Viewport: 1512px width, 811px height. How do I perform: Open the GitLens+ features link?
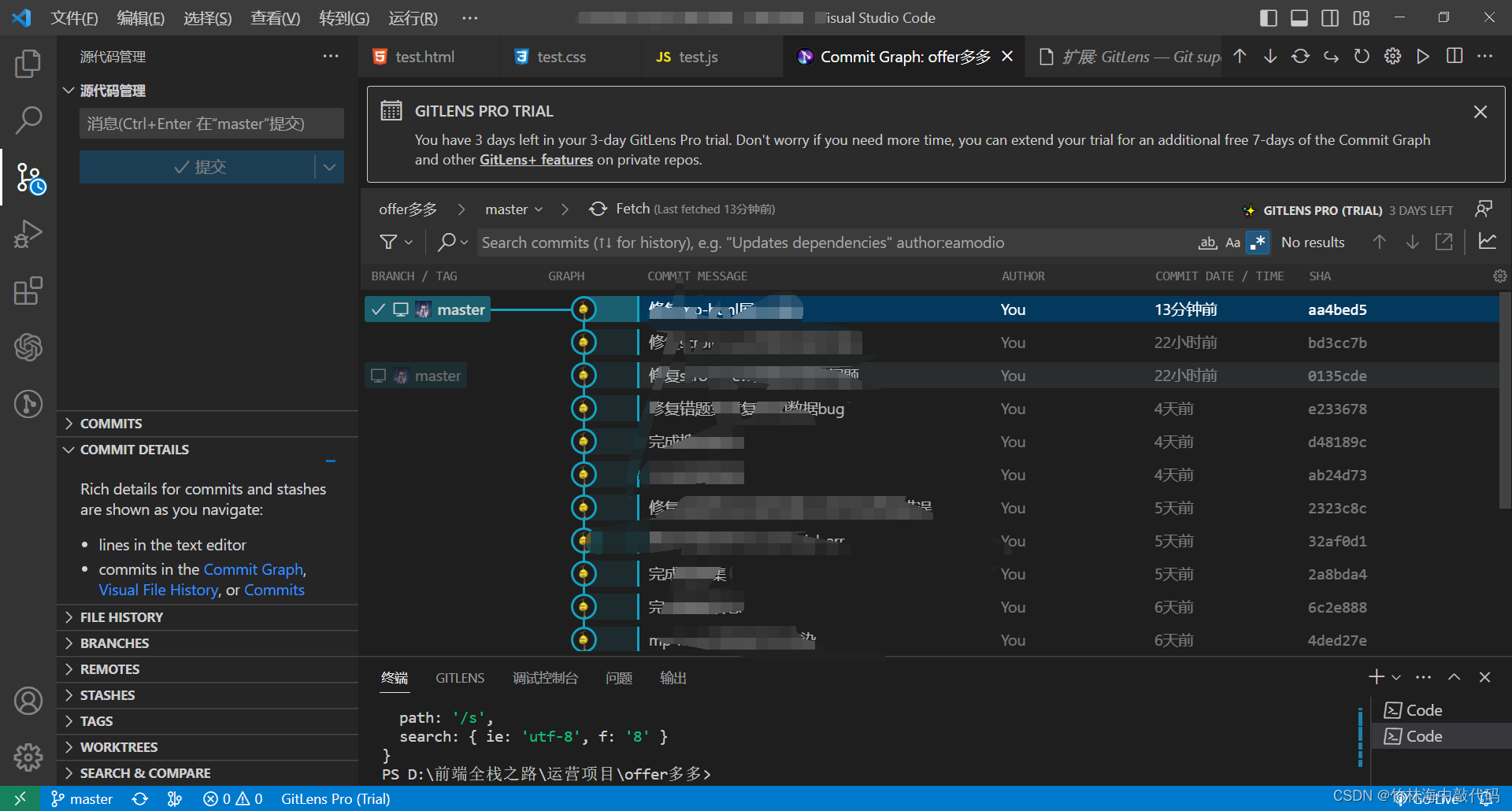coord(536,160)
